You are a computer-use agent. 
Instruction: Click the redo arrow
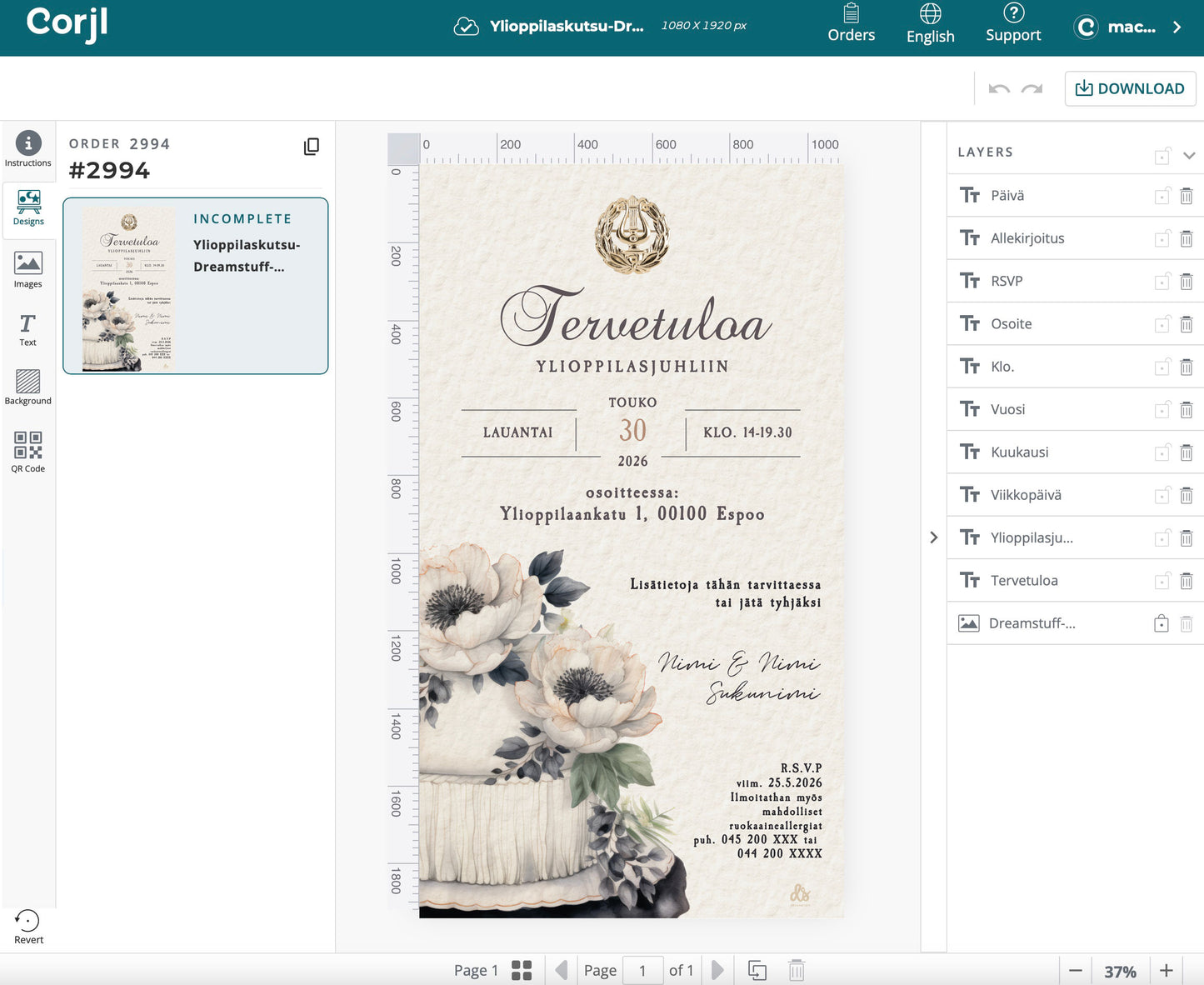pyautogui.click(x=1032, y=89)
